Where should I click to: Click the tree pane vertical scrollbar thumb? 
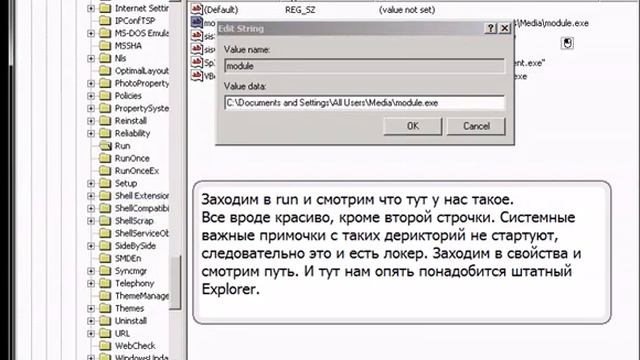(x=176, y=282)
